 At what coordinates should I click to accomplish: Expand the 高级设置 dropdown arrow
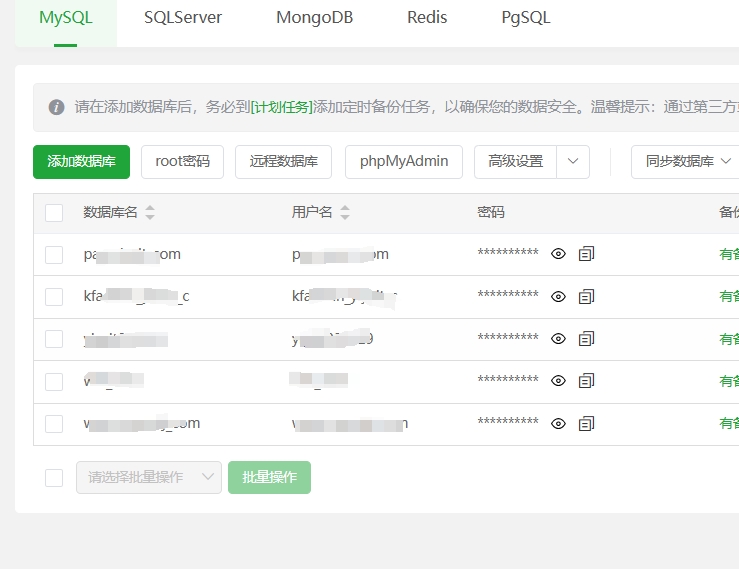pyautogui.click(x=573, y=162)
